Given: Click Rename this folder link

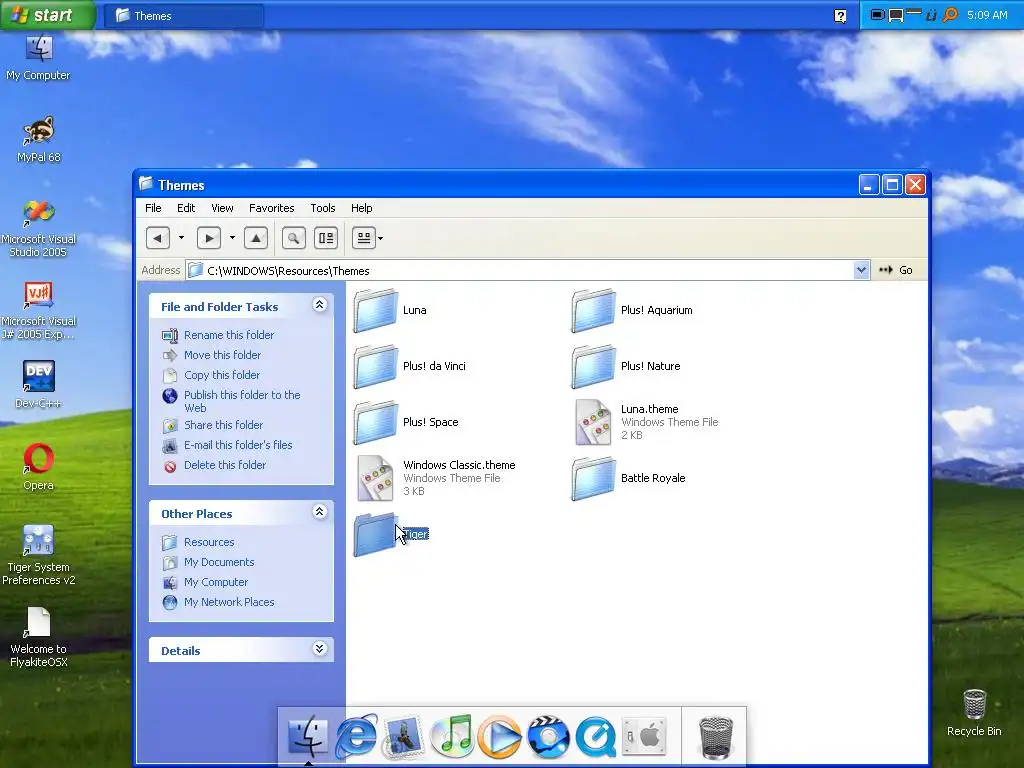Looking at the screenshot, I should tap(229, 335).
